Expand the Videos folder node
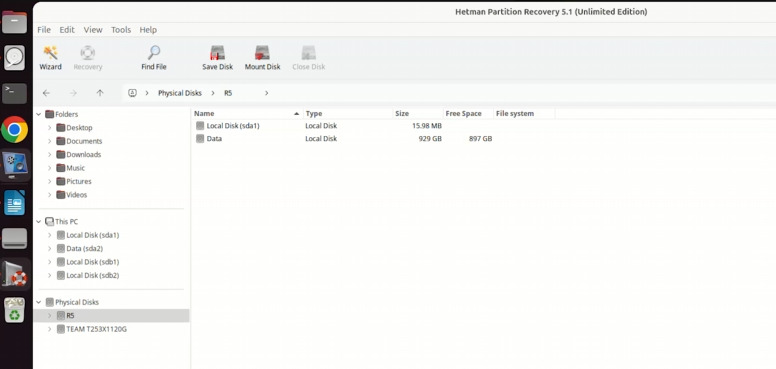Screen dimensions: 776x369 coord(49,195)
